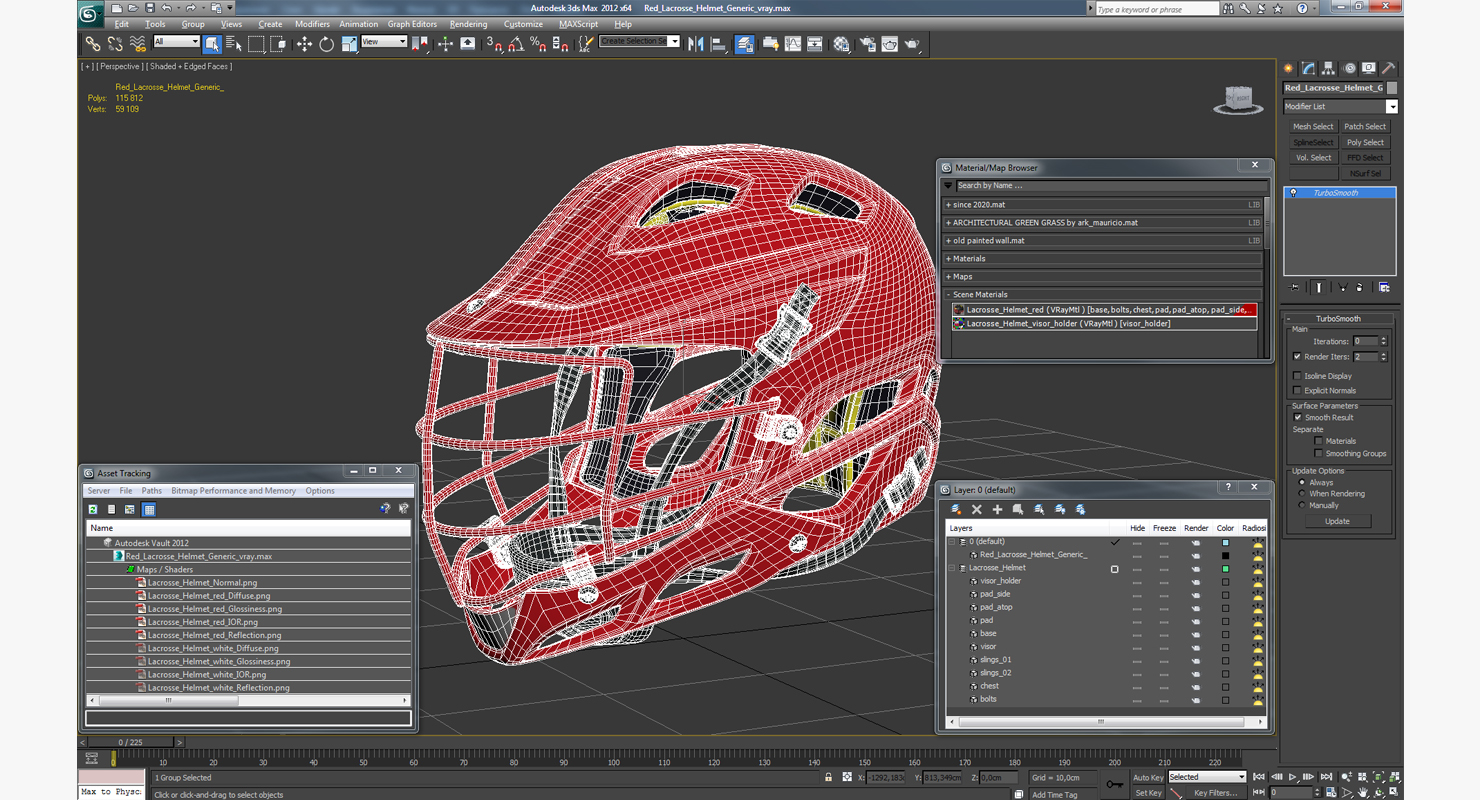
Task: Open the Graph Editors menu
Action: [412, 24]
